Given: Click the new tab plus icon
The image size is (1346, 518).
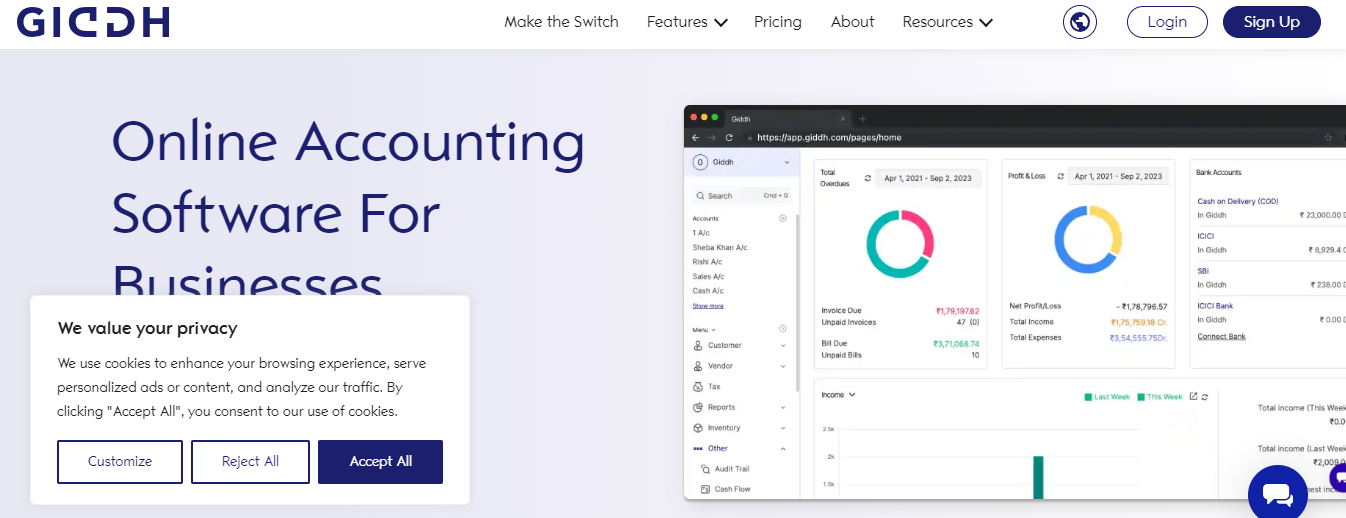Looking at the screenshot, I should (x=863, y=119).
